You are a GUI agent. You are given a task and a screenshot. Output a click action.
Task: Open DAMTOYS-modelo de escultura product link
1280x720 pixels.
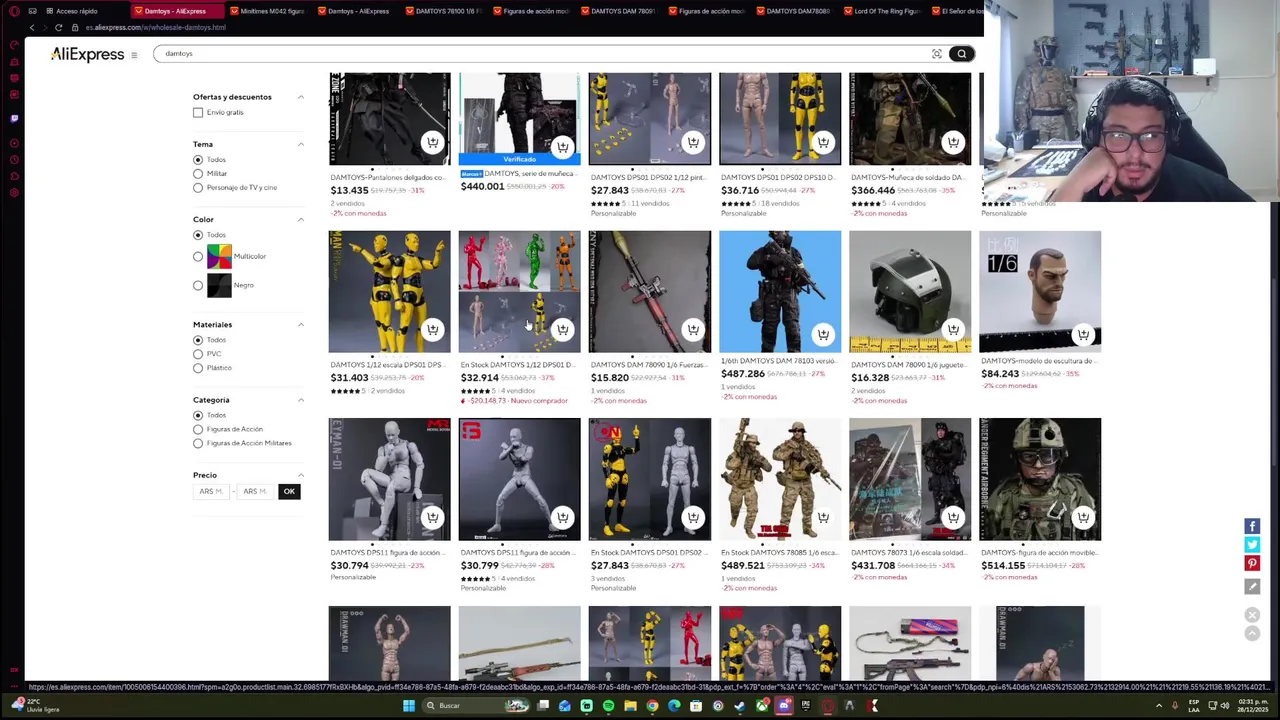click(x=1039, y=361)
